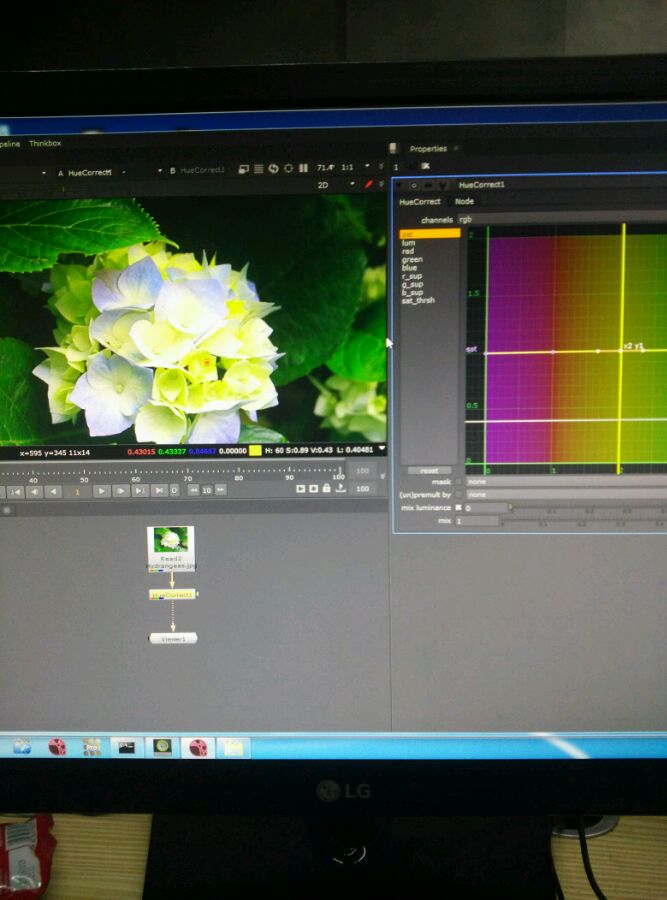
Task: Open the Thinkbox menu
Action: (x=45, y=143)
